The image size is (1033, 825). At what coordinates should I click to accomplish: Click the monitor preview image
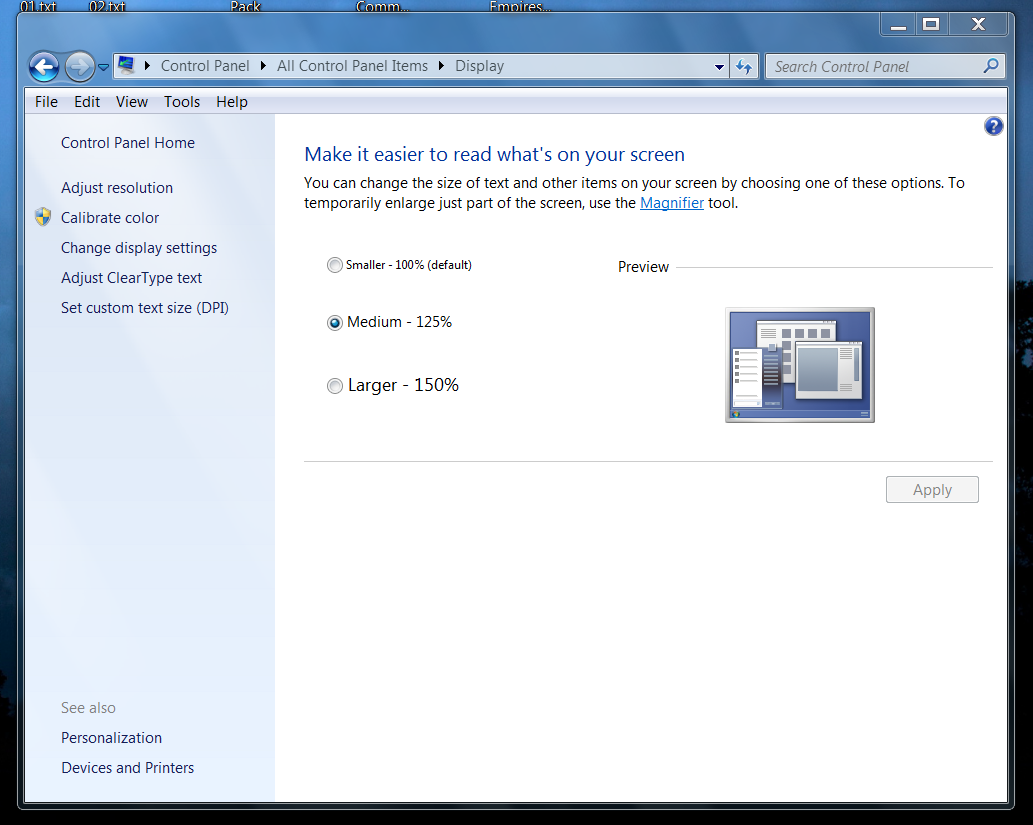click(x=799, y=365)
